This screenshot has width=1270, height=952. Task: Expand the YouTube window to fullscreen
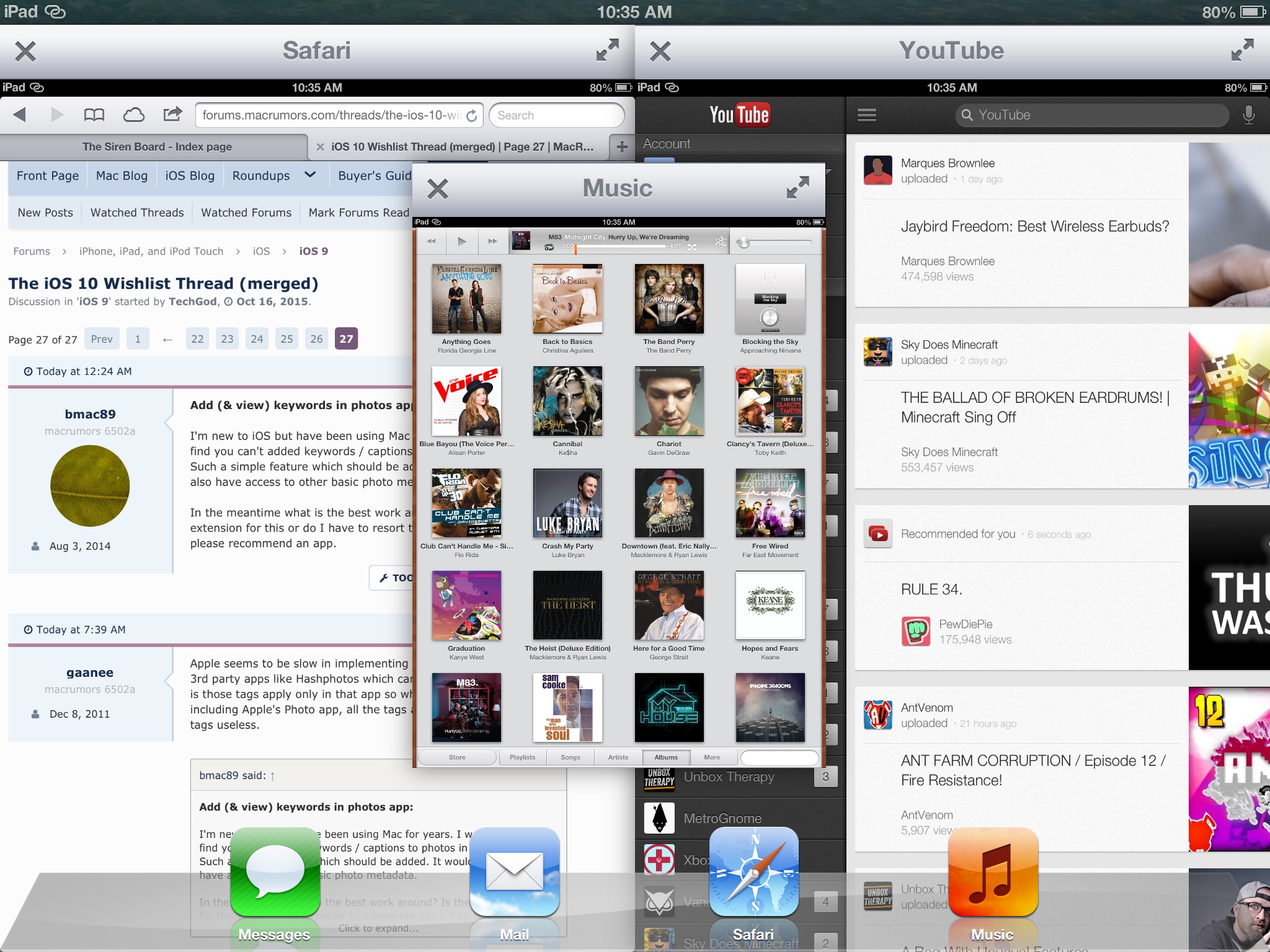click(1243, 50)
